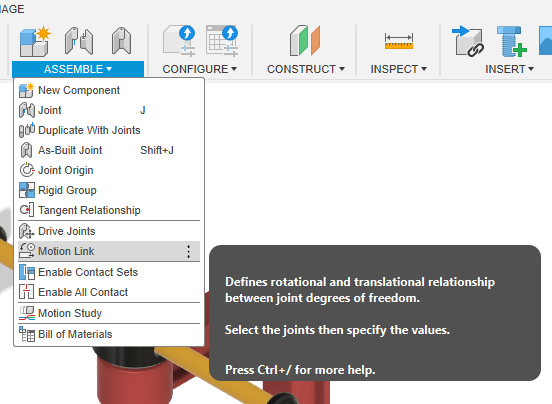The width and height of the screenshot is (552, 404).
Task: Select the highlighted Motion Link entry
Action: [109, 251]
